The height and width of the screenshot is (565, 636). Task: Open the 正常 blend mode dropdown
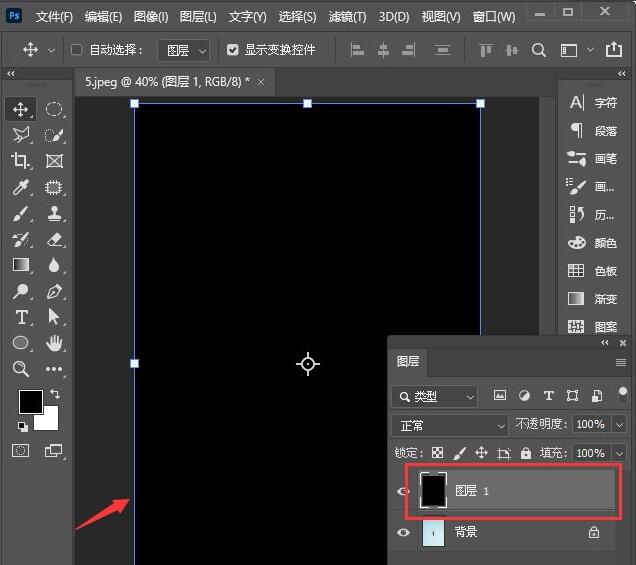tap(450, 425)
